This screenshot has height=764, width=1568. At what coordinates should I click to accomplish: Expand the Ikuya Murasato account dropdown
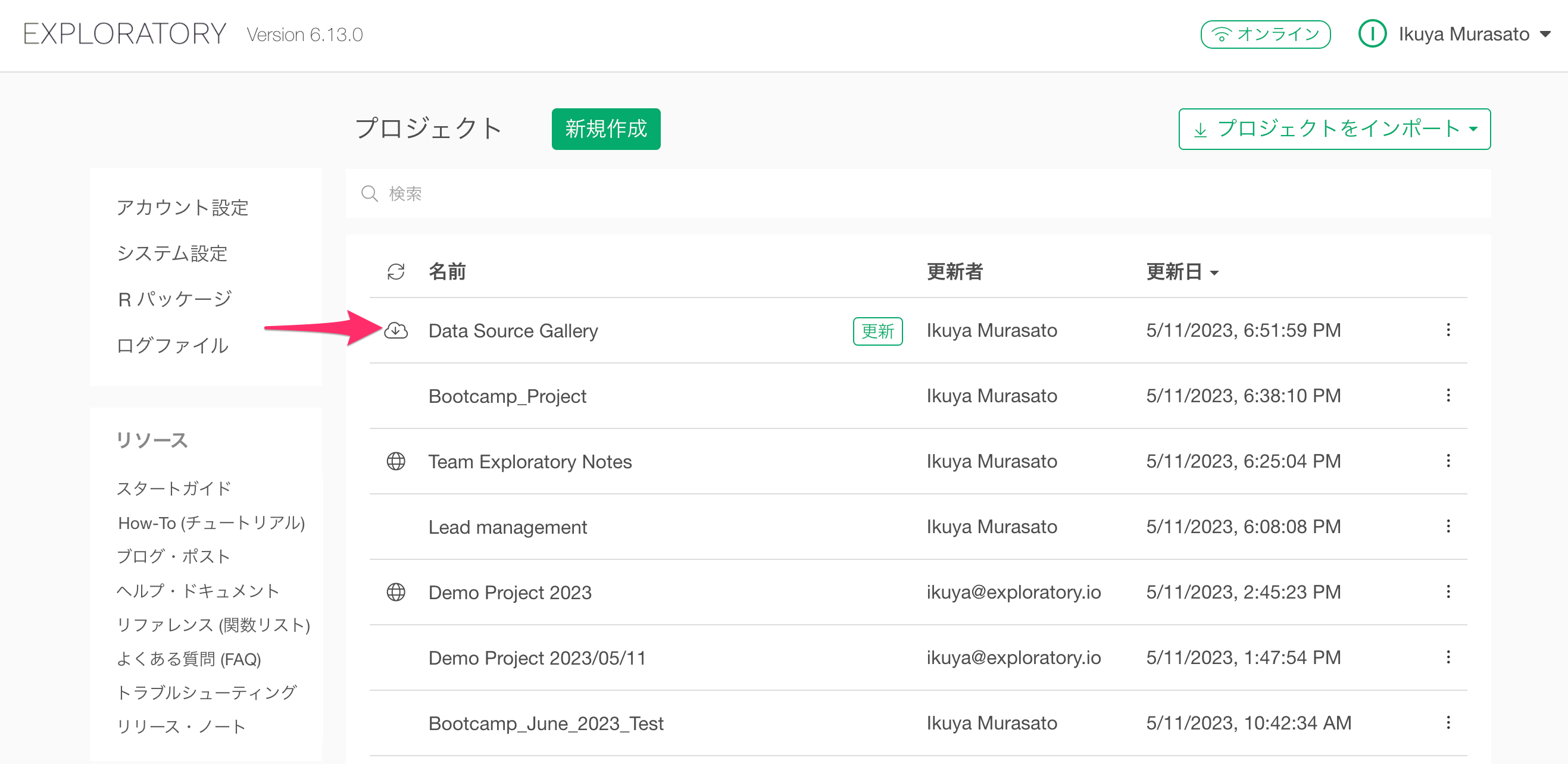(x=1546, y=34)
